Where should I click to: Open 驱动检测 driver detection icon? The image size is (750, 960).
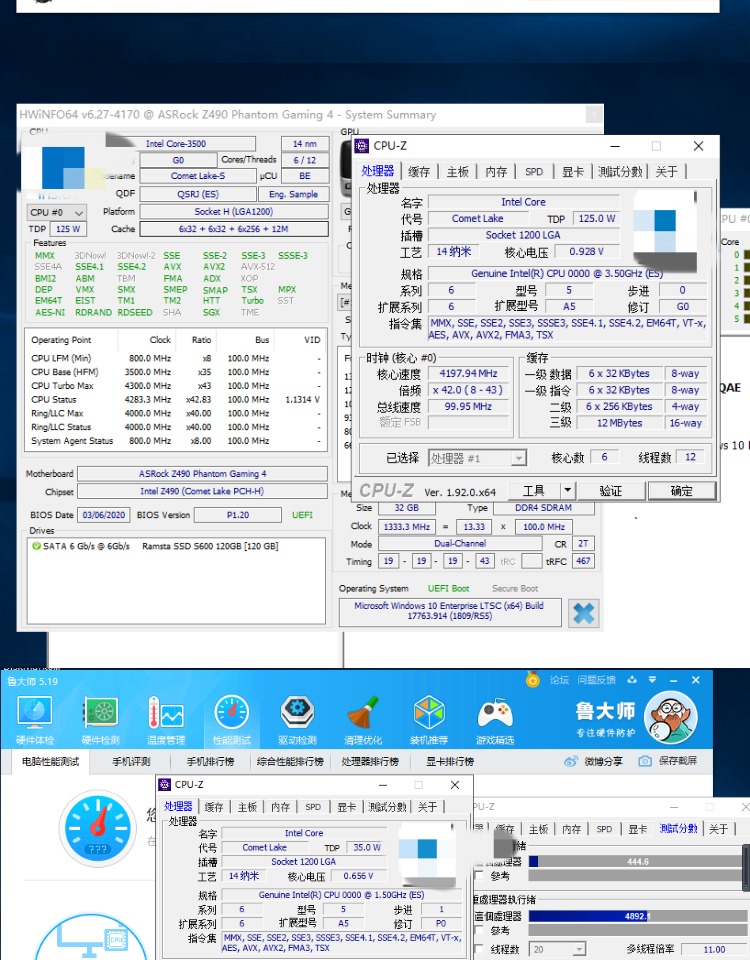297,720
